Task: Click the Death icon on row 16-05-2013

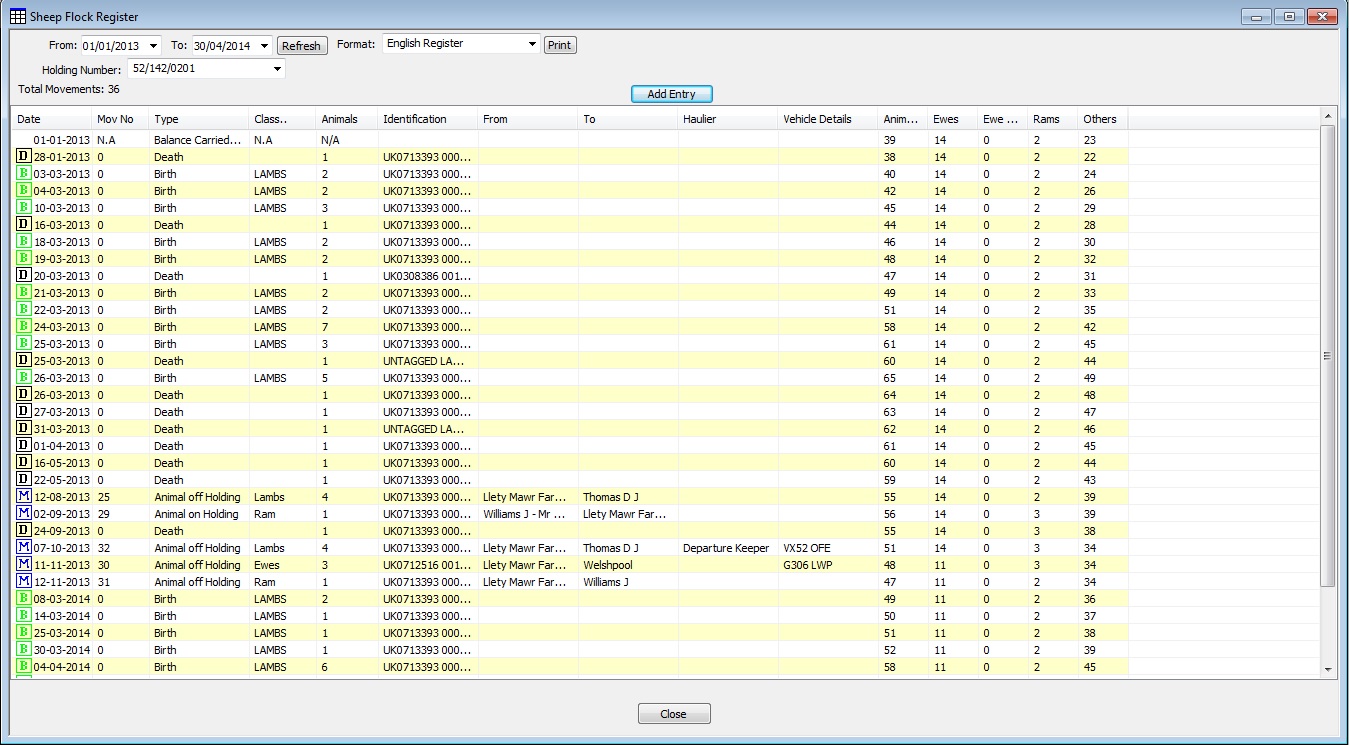Action: pyautogui.click(x=24, y=463)
